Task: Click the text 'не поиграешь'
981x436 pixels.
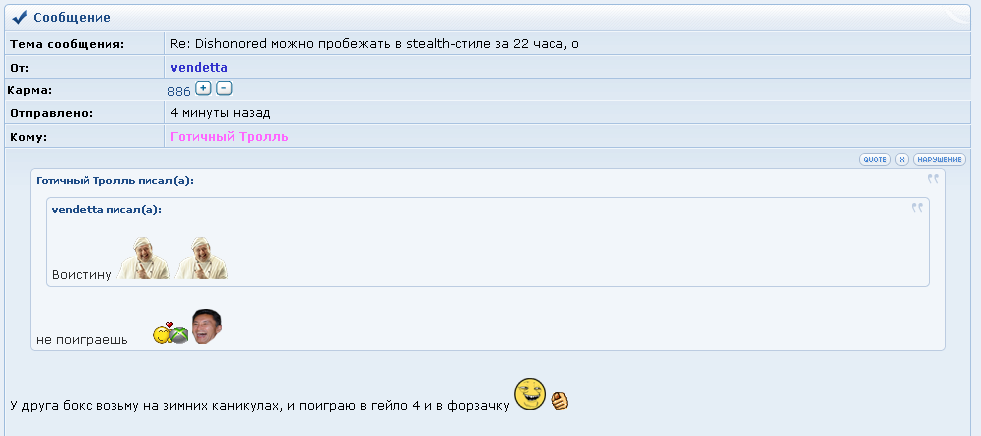Action: (82, 340)
